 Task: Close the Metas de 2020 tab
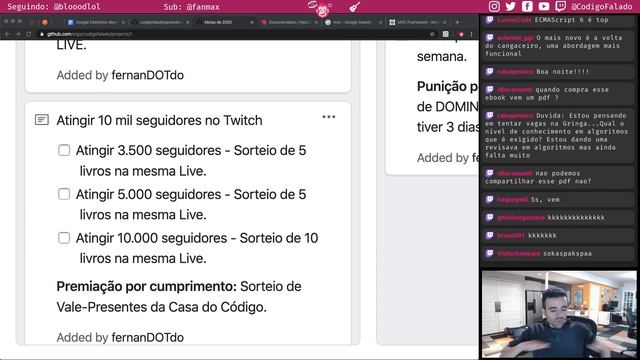tap(251, 22)
